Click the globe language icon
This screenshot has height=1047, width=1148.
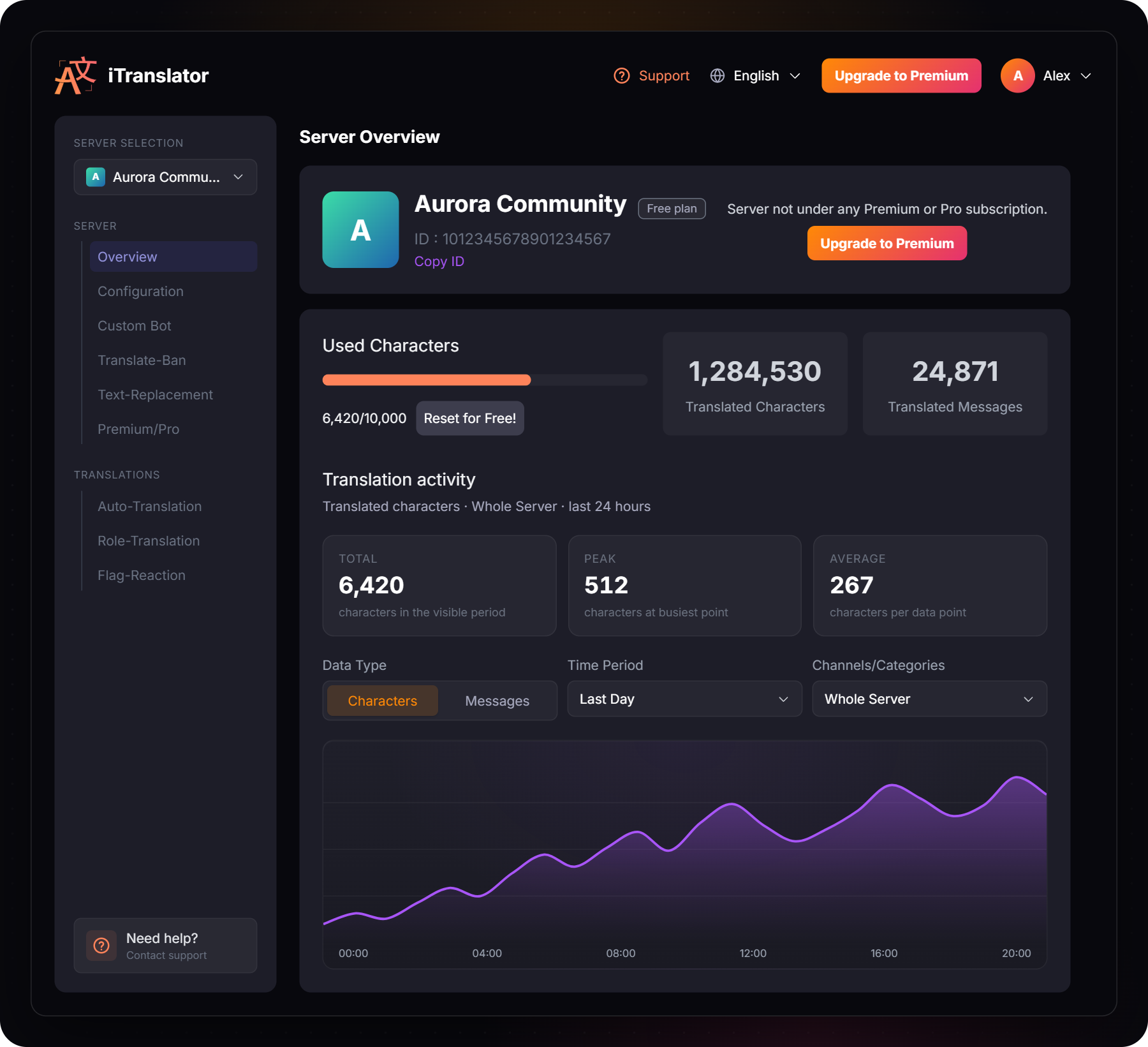(x=717, y=76)
